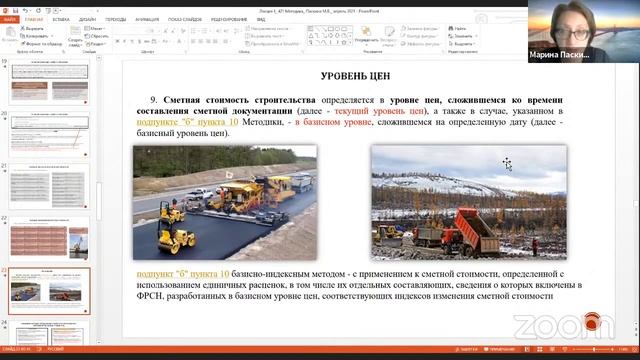Switch to the ДИЗАЙН (Design) tab
The image size is (640, 360).
(x=87, y=19)
